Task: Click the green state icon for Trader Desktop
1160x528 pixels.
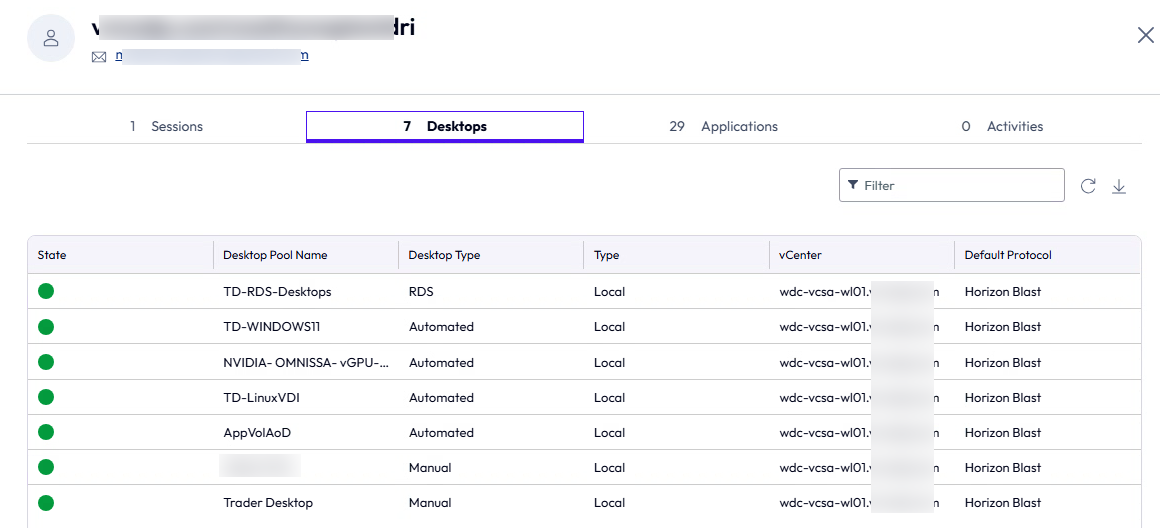Action: click(46, 503)
